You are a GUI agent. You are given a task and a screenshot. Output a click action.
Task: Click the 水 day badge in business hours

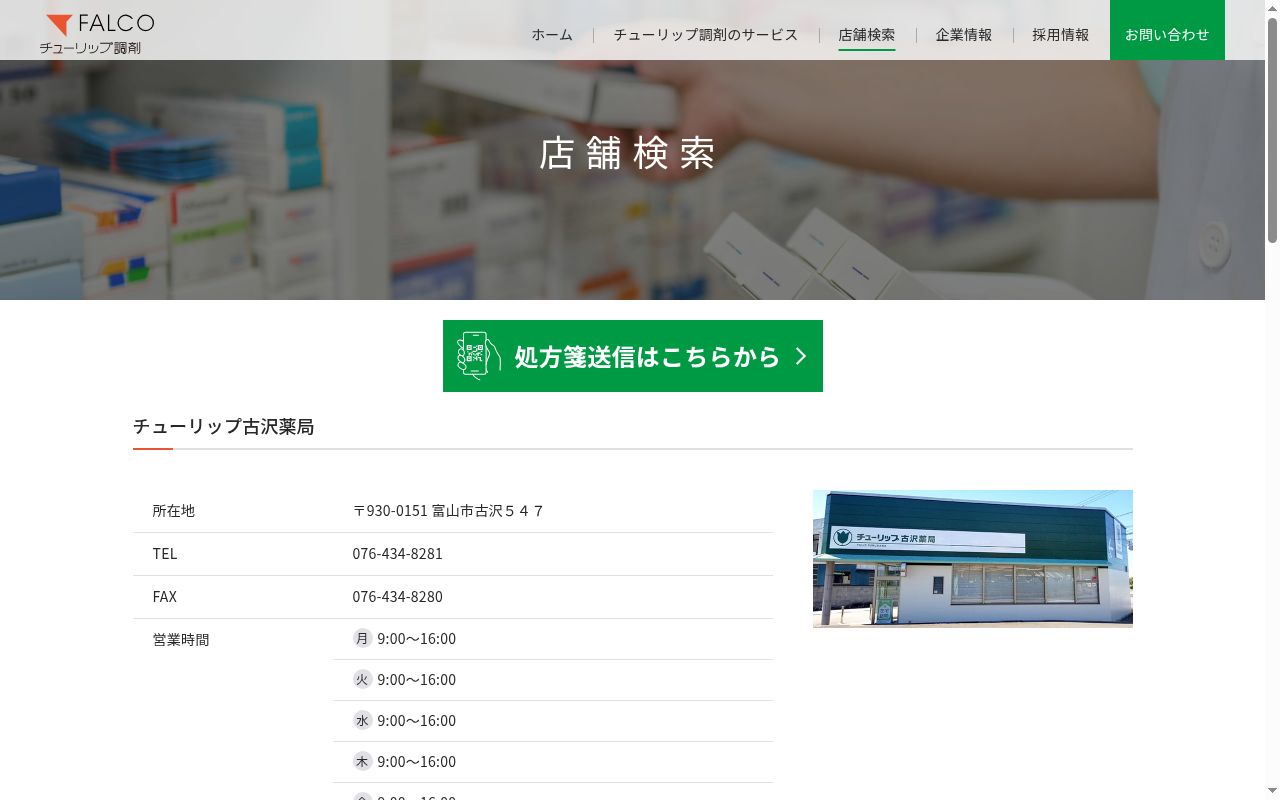point(362,720)
